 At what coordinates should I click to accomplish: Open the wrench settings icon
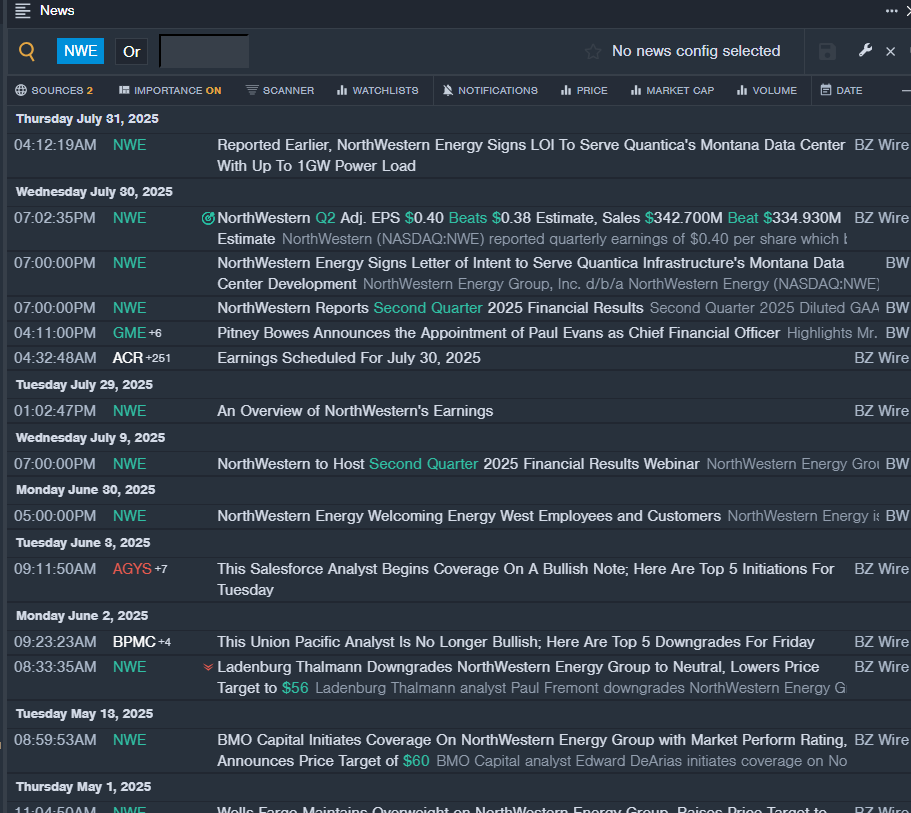coord(865,51)
